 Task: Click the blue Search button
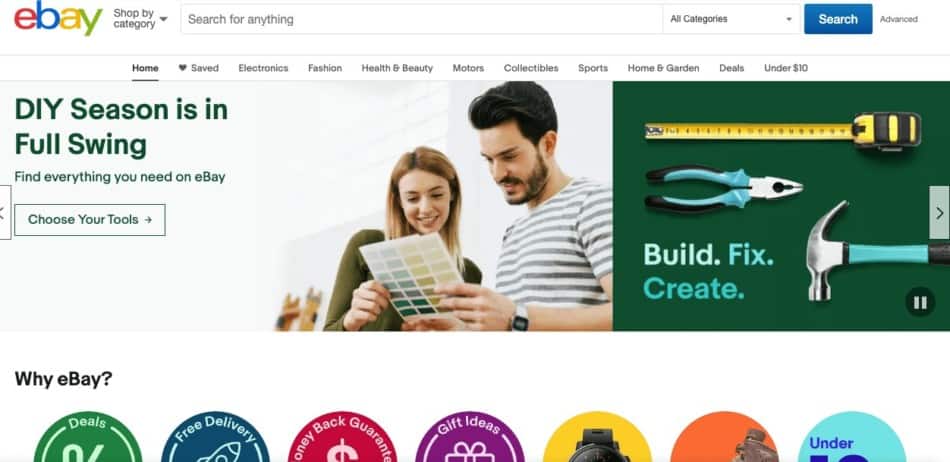point(838,19)
